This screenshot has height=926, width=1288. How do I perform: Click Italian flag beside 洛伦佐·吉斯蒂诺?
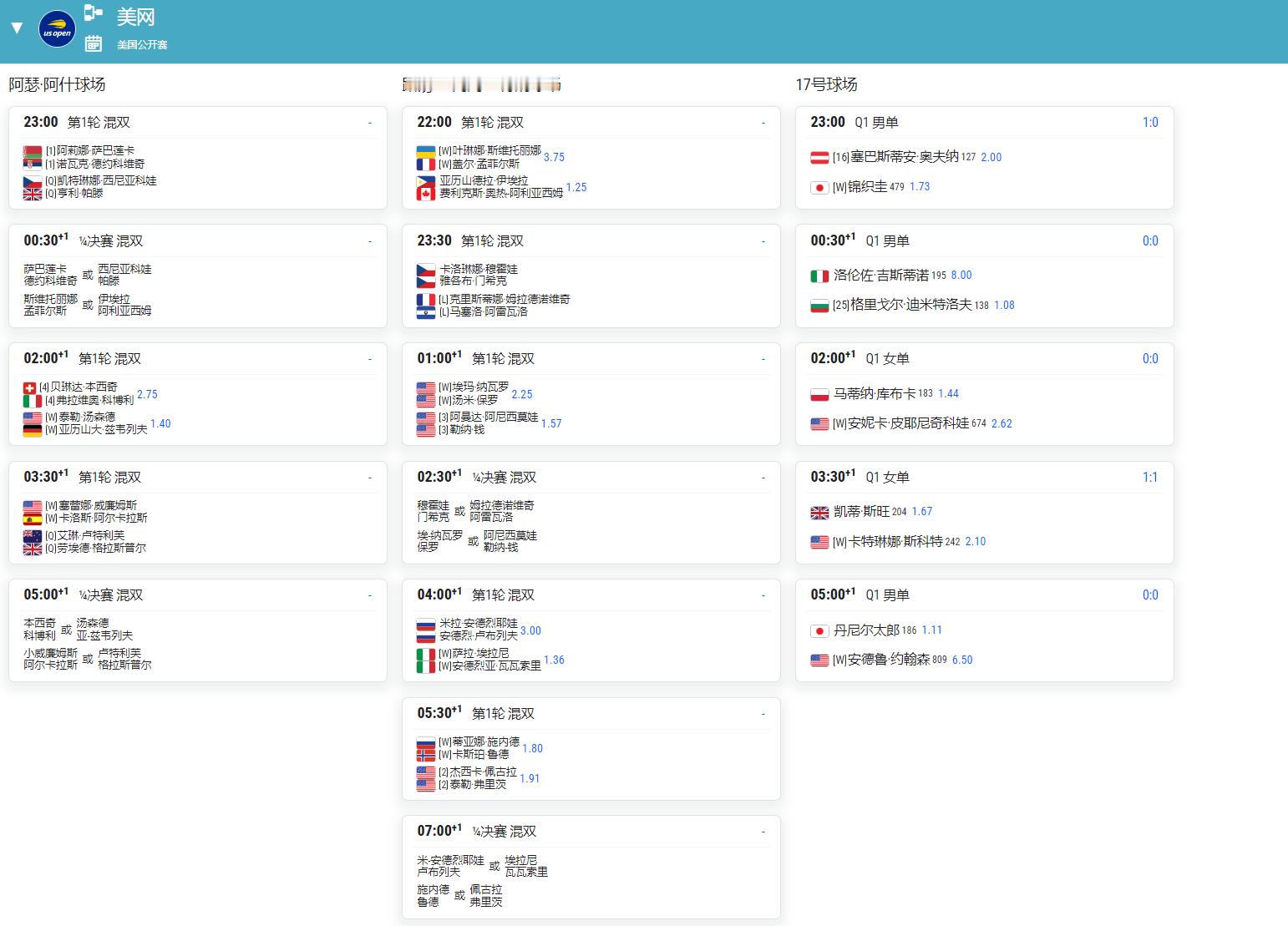[x=819, y=276]
